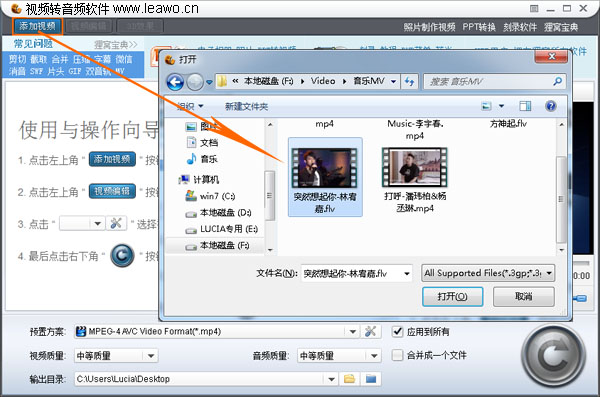
Task: Open the view options dropdown arrow
Action: 501,106
